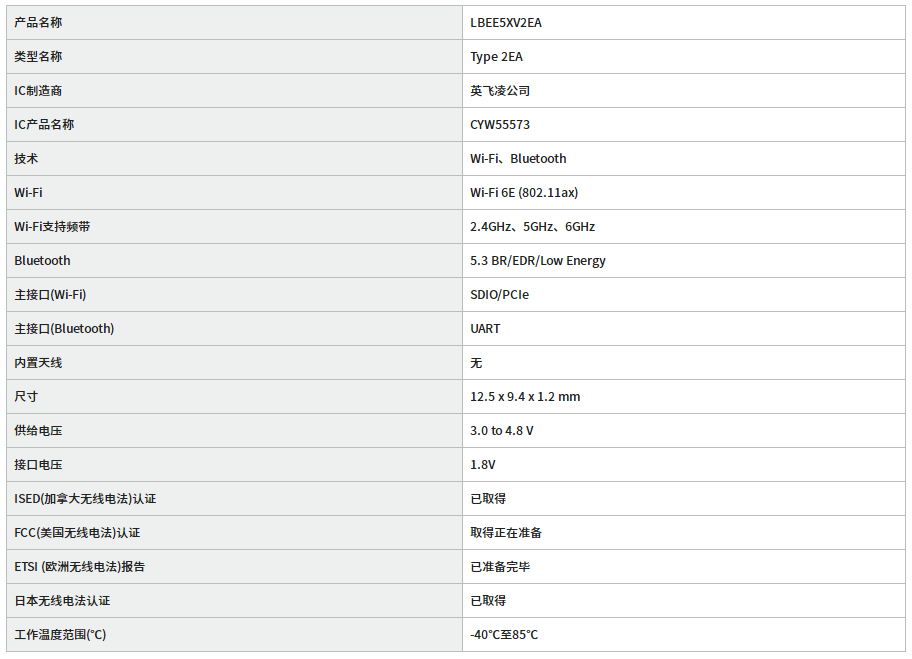Select the 日本无线电法认证 row label
Image resolution: width=912 pixels, height=659 pixels.
tap(62, 601)
